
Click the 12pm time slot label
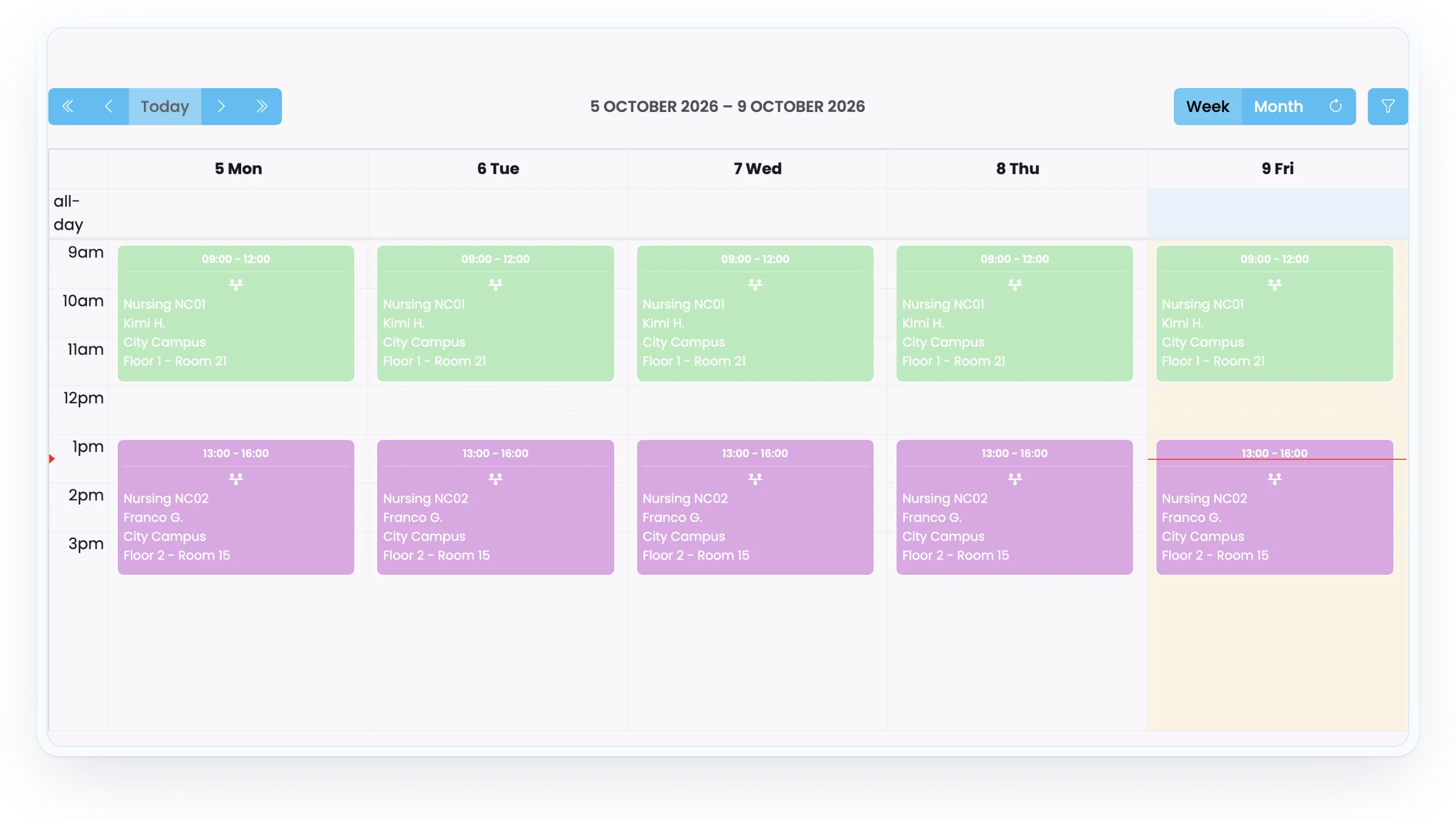point(84,398)
